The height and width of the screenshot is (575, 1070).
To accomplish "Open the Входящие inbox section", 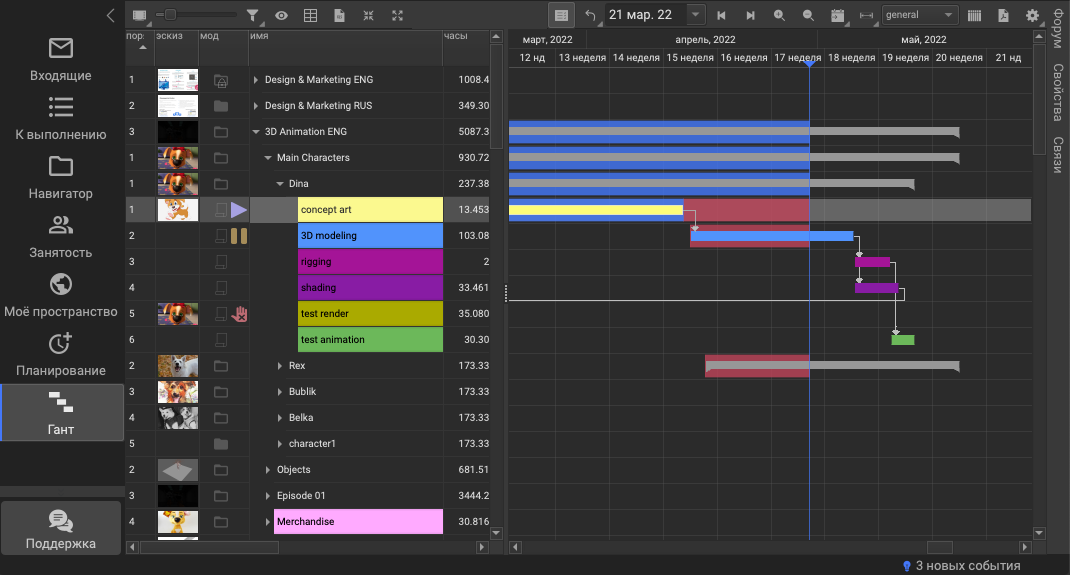I will (x=61, y=59).
